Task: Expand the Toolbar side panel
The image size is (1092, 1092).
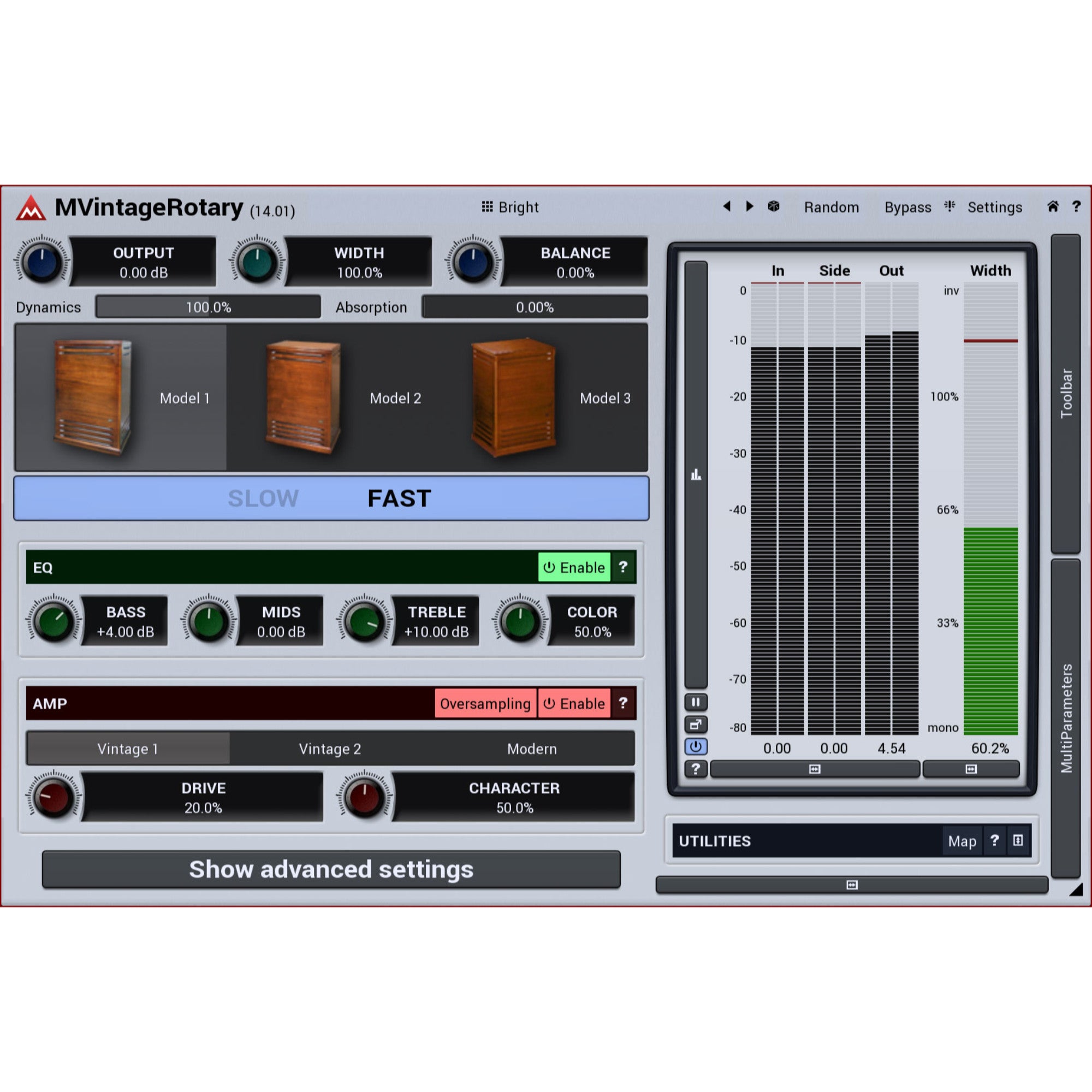Action: pos(1066,393)
